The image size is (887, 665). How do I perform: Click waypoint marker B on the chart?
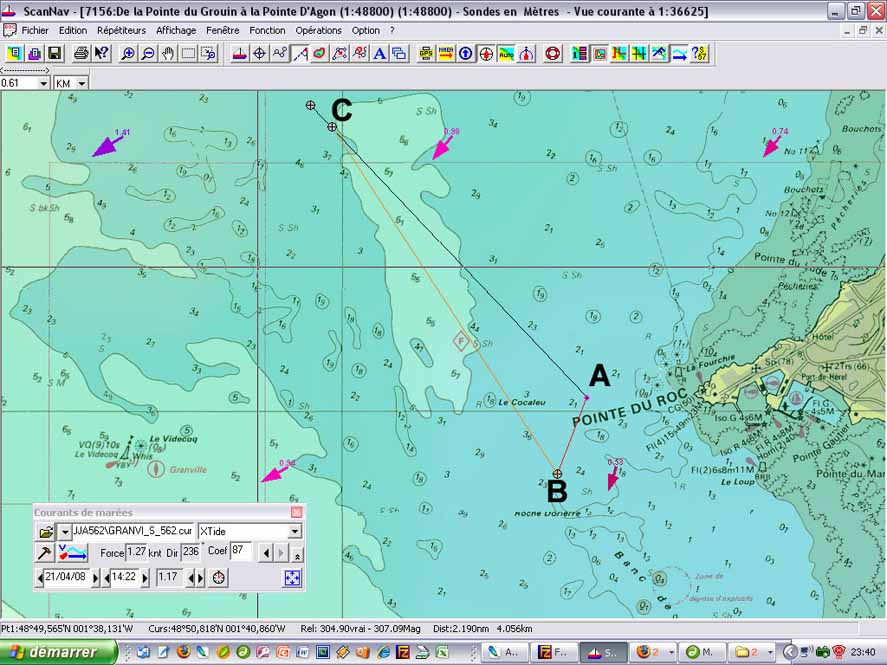pyautogui.click(x=557, y=473)
